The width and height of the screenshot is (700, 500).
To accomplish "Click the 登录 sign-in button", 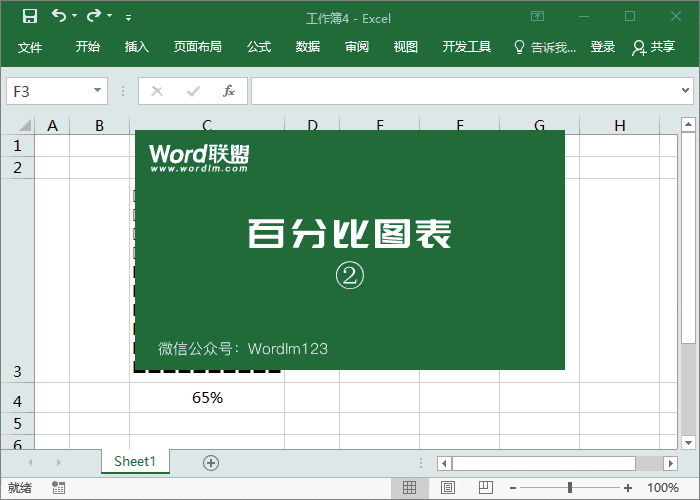I will (x=603, y=47).
